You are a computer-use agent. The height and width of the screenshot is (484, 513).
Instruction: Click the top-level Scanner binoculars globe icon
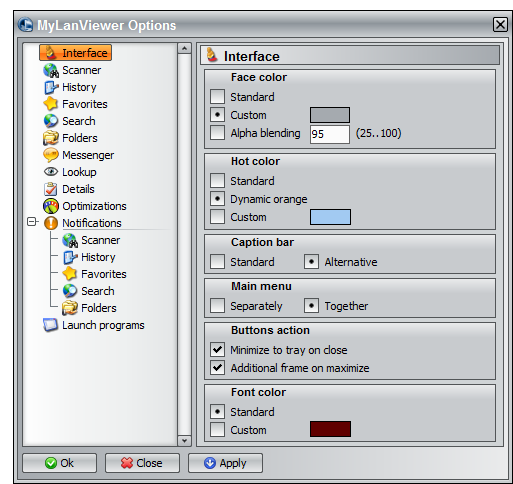pos(51,70)
